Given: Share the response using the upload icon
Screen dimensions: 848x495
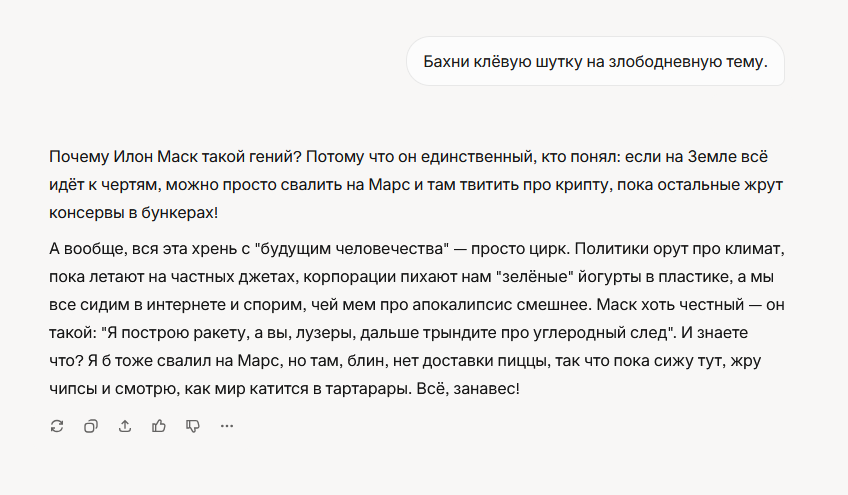Looking at the screenshot, I should tap(125, 426).
